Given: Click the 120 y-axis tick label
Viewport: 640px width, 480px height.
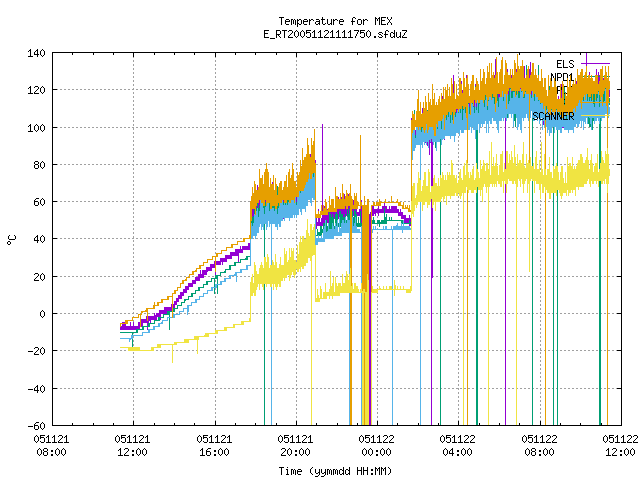Looking at the screenshot, I should (x=36, y=90).
